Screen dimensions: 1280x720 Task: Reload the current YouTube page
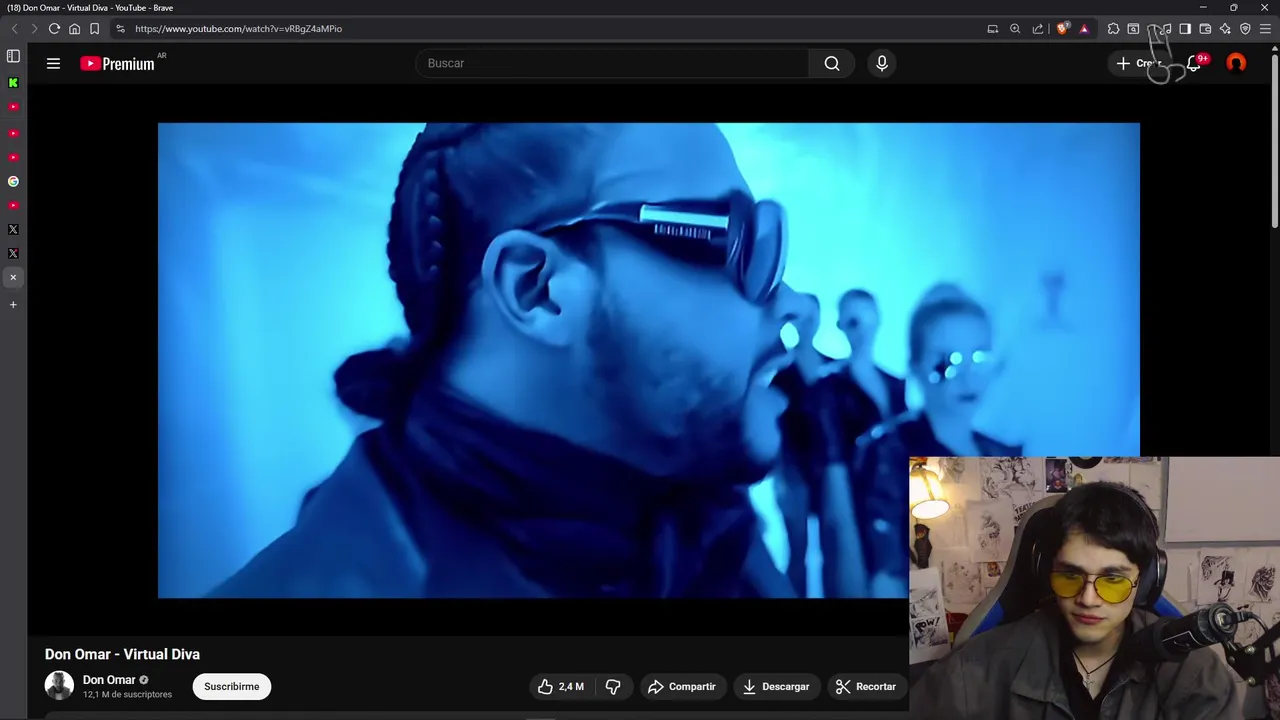[x=54, y=29]
